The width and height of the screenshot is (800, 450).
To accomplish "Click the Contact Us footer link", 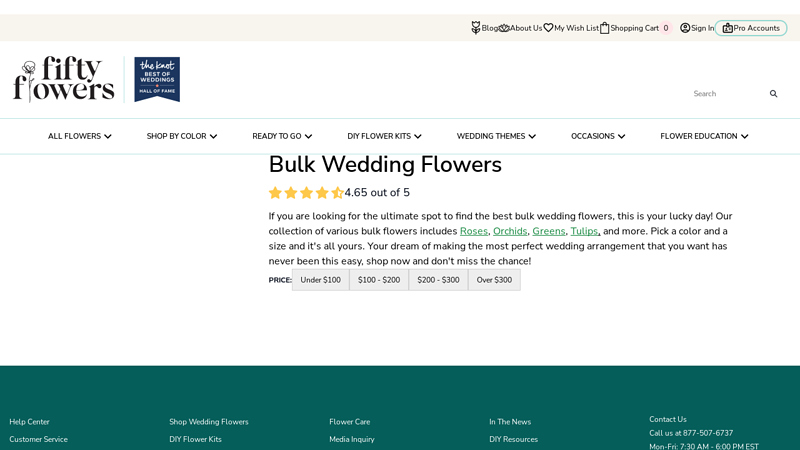I will pyautogui.click(x=668, y=419).
